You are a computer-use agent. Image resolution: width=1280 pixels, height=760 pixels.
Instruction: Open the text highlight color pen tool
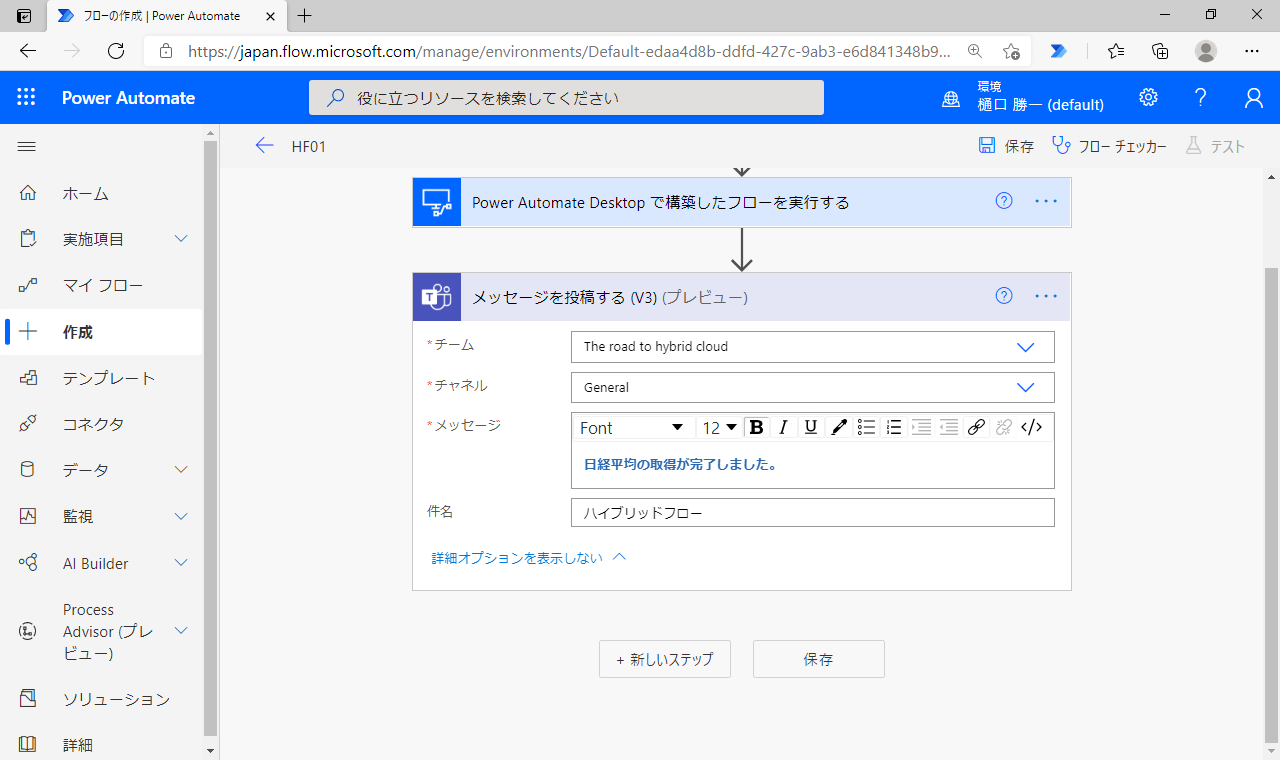(x=839, y=427)
